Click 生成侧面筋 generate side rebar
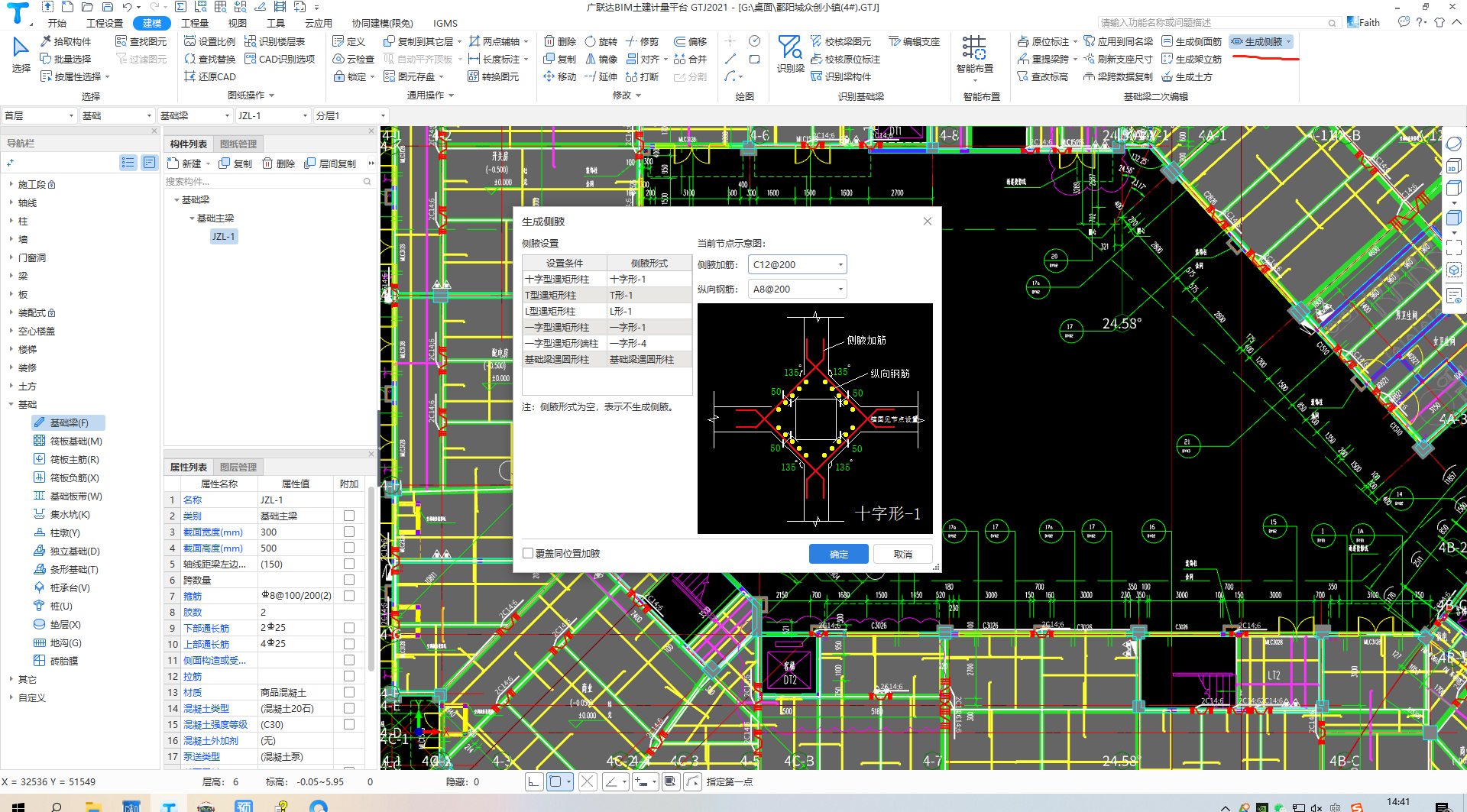 (x=1191, y=41)
